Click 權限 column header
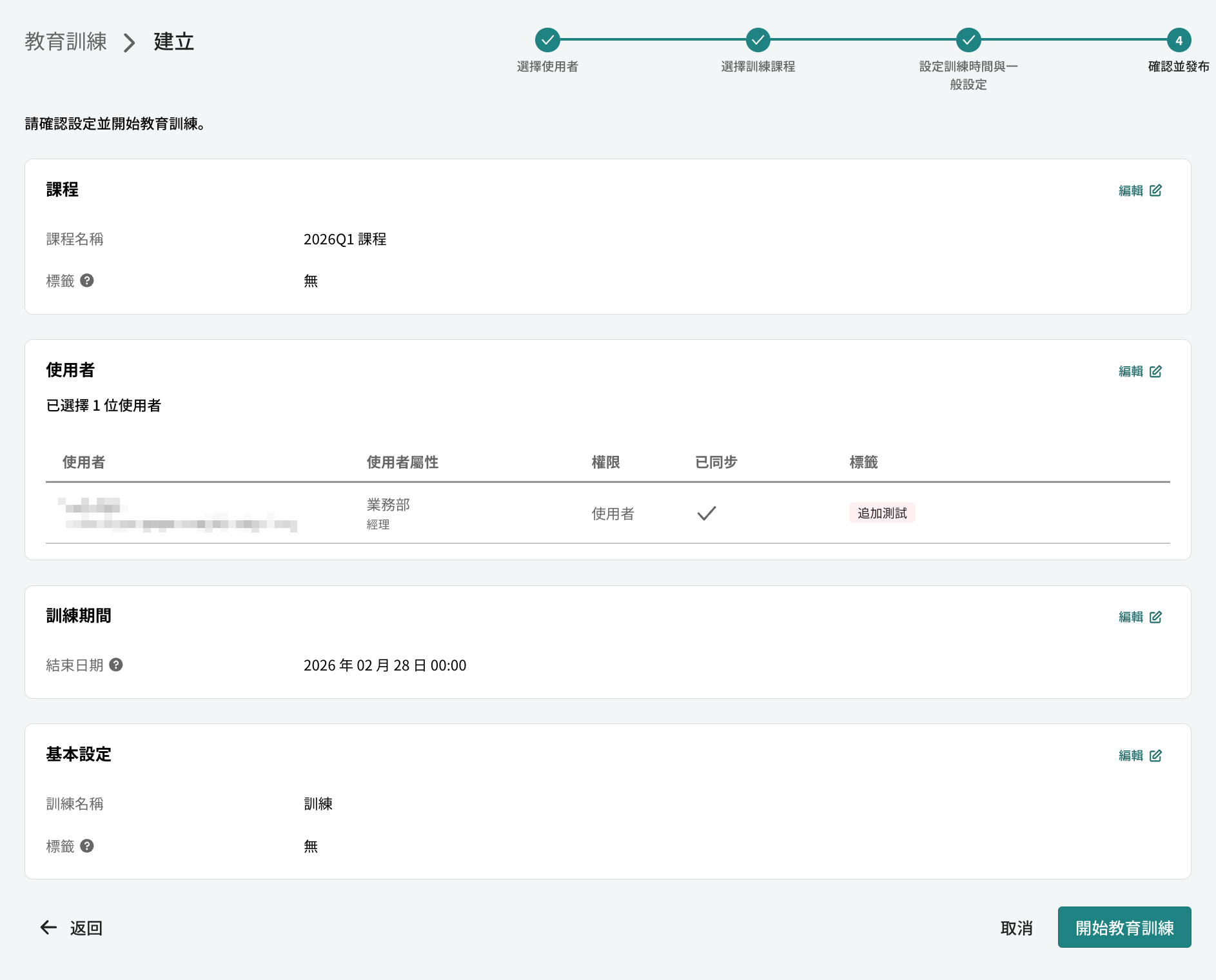Image resolution: width=1216 pixels, height=980 pixels. point(606,462)
